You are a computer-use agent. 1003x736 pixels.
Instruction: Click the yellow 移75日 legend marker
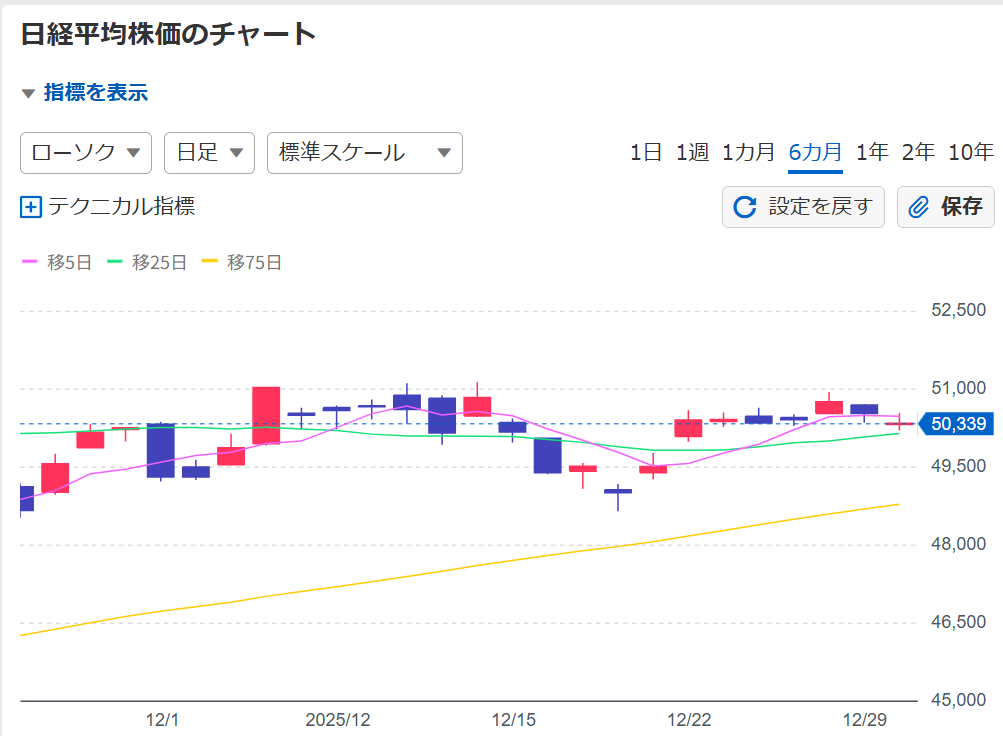(210, 263)
